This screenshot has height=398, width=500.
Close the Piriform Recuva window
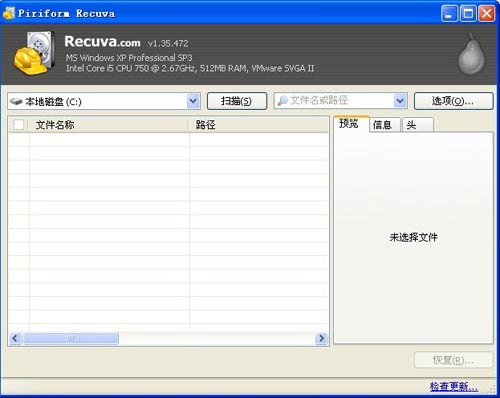pyautogui.click(x=487, y=14)
